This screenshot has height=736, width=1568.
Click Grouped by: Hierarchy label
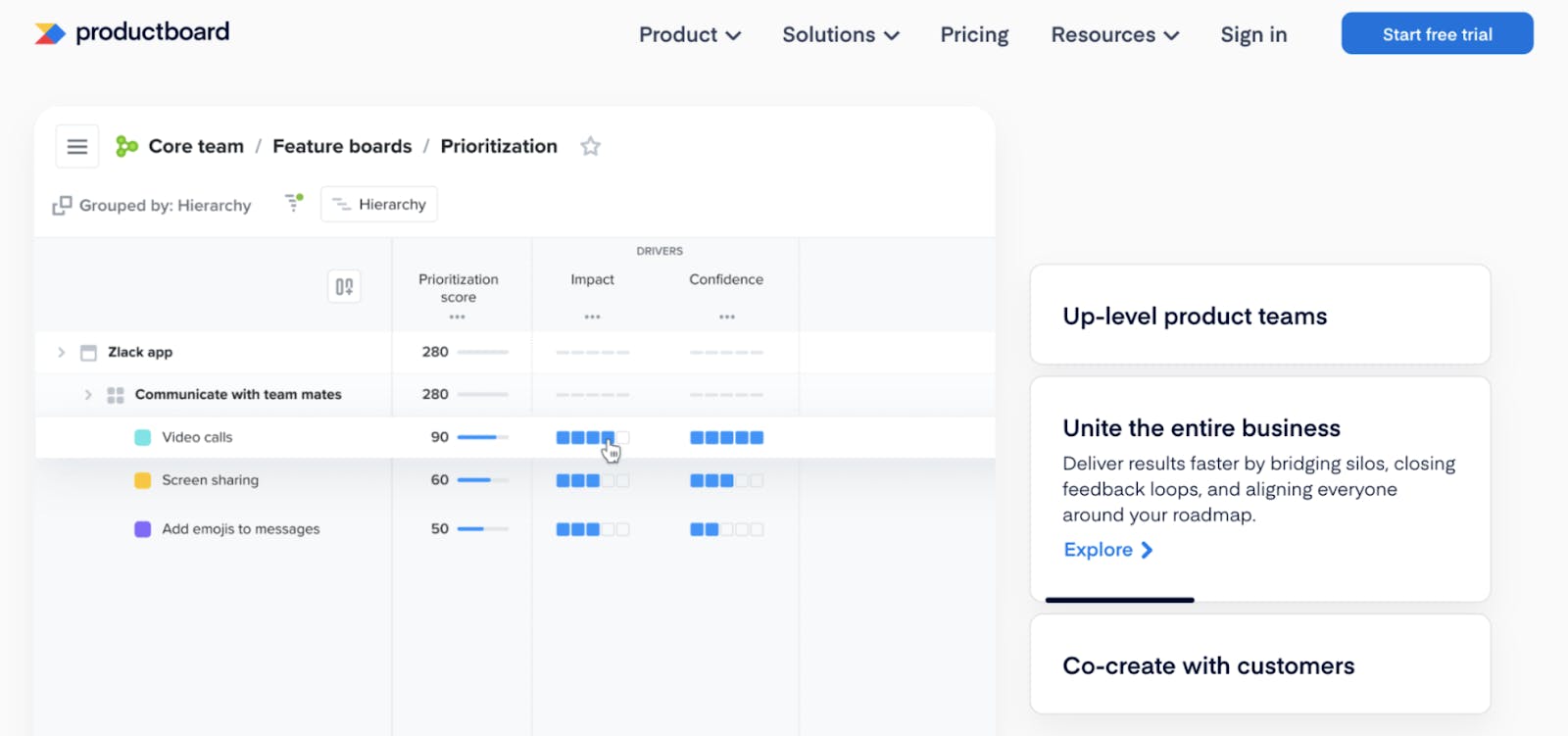(x=165, y=205)
